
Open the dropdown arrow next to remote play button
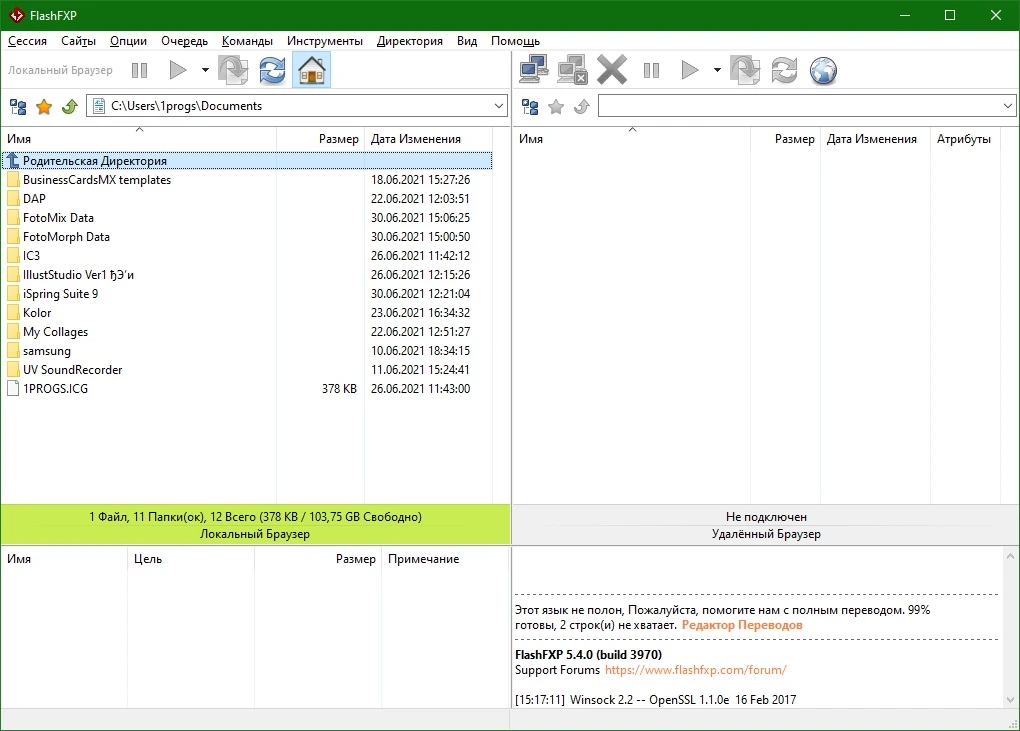click(717, 70)
